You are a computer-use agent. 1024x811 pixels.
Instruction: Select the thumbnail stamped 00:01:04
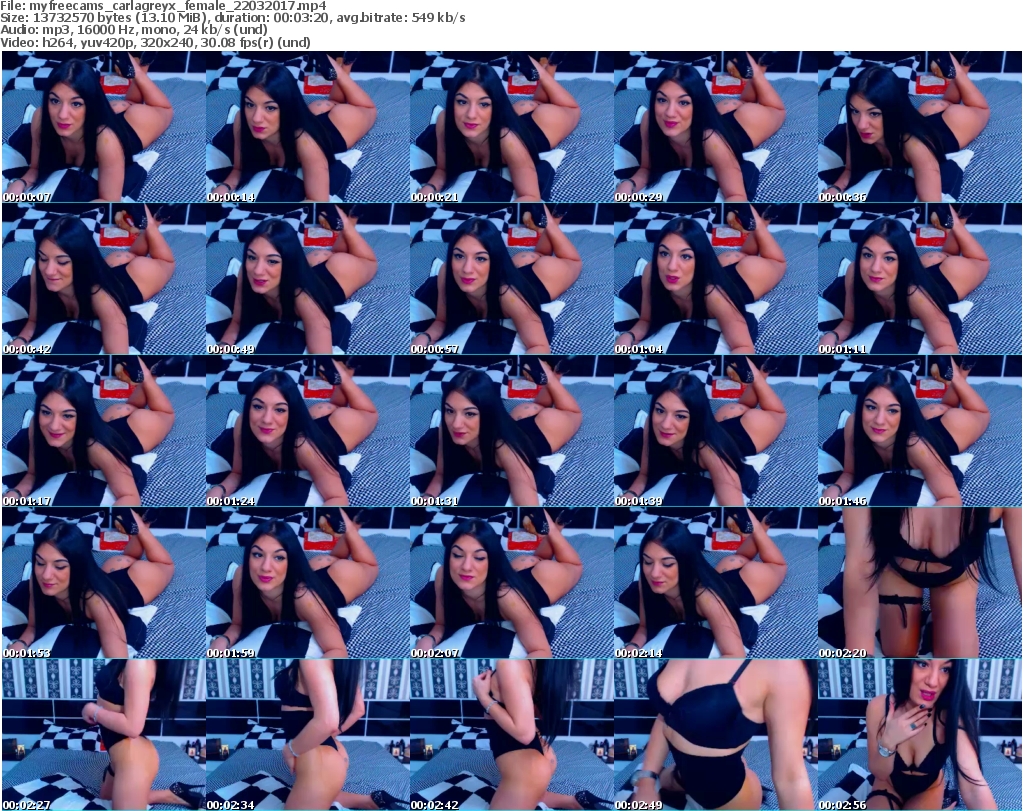[x=715, y=279]
